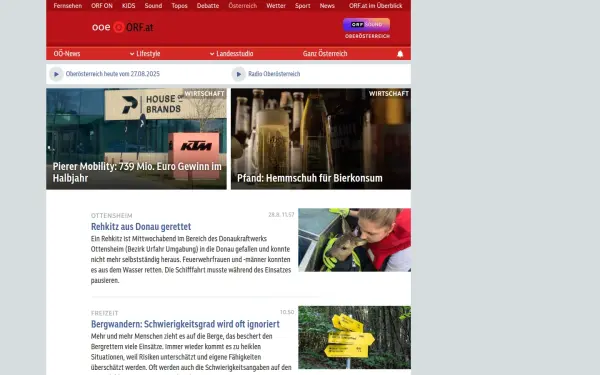
Task: Open the OÖ-News section
Action: (67, 54)
